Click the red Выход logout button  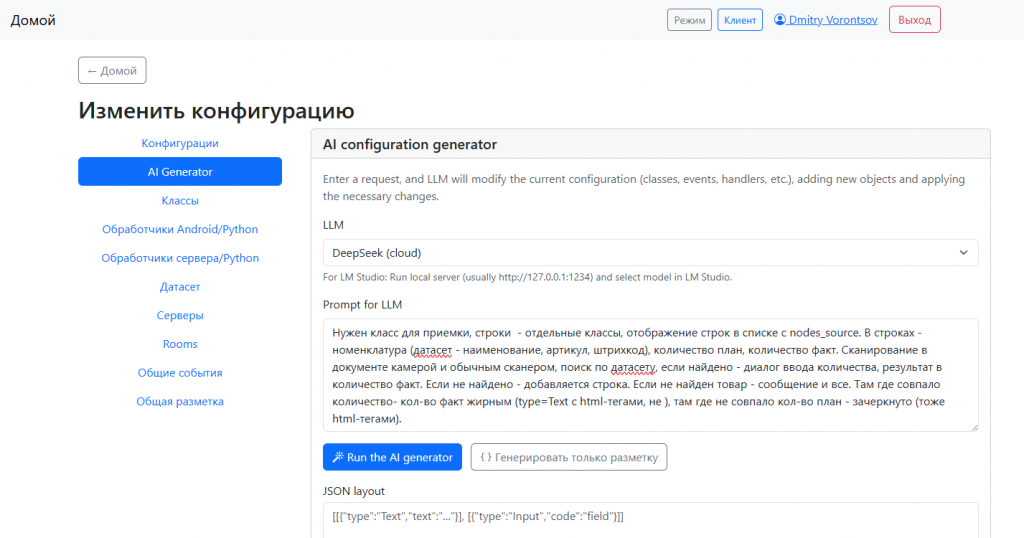914,20
